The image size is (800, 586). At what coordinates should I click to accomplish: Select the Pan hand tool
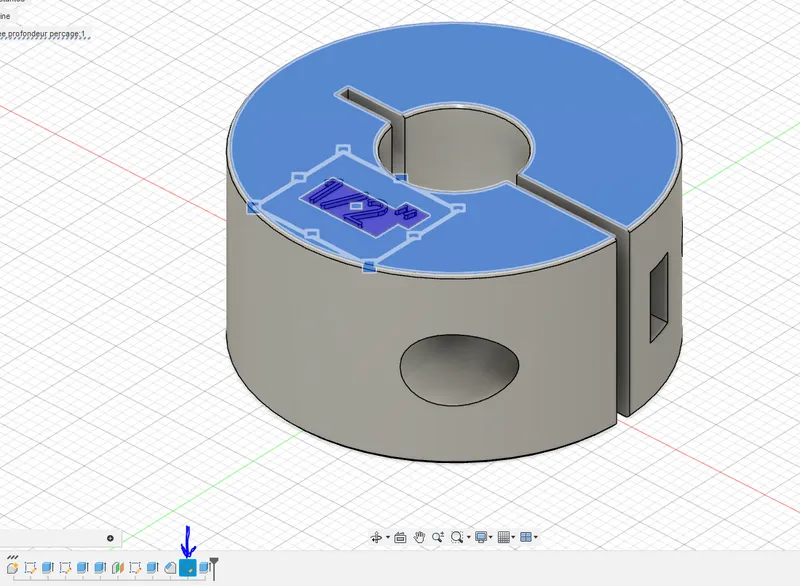coord(421,537)
